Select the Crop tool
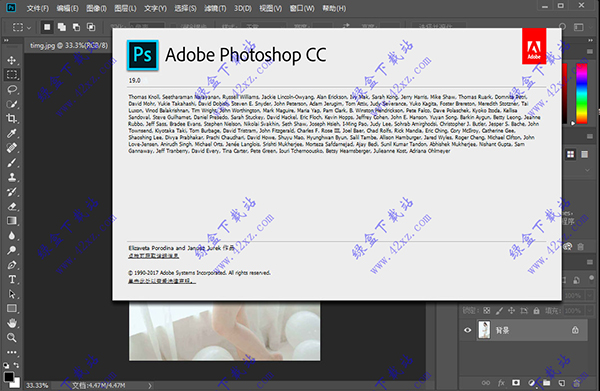The width and height of the screenshot is (600, 391). coord(12,119)
